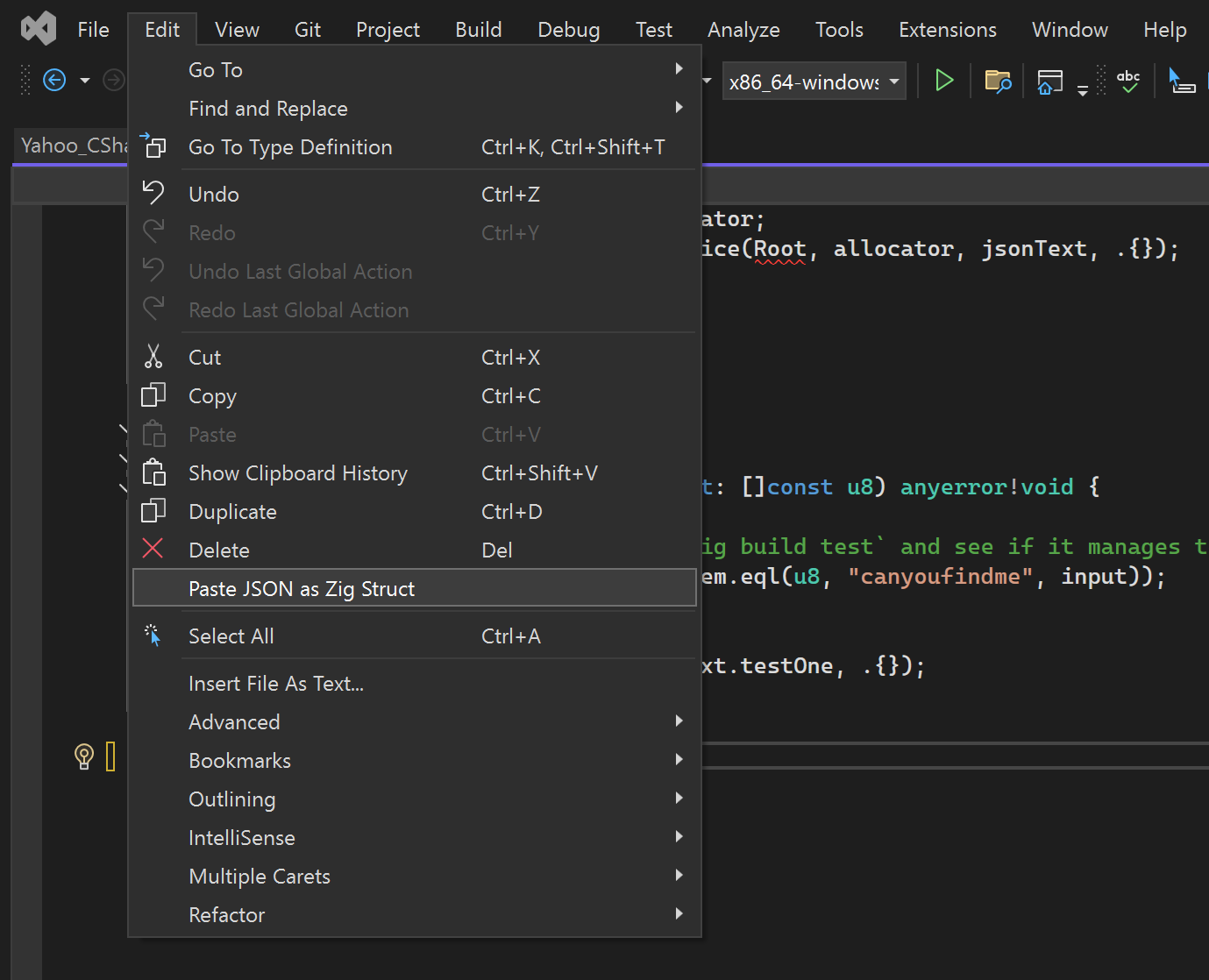
Task: Expand the Find and Replace submenu
Action: coord(268,109)
